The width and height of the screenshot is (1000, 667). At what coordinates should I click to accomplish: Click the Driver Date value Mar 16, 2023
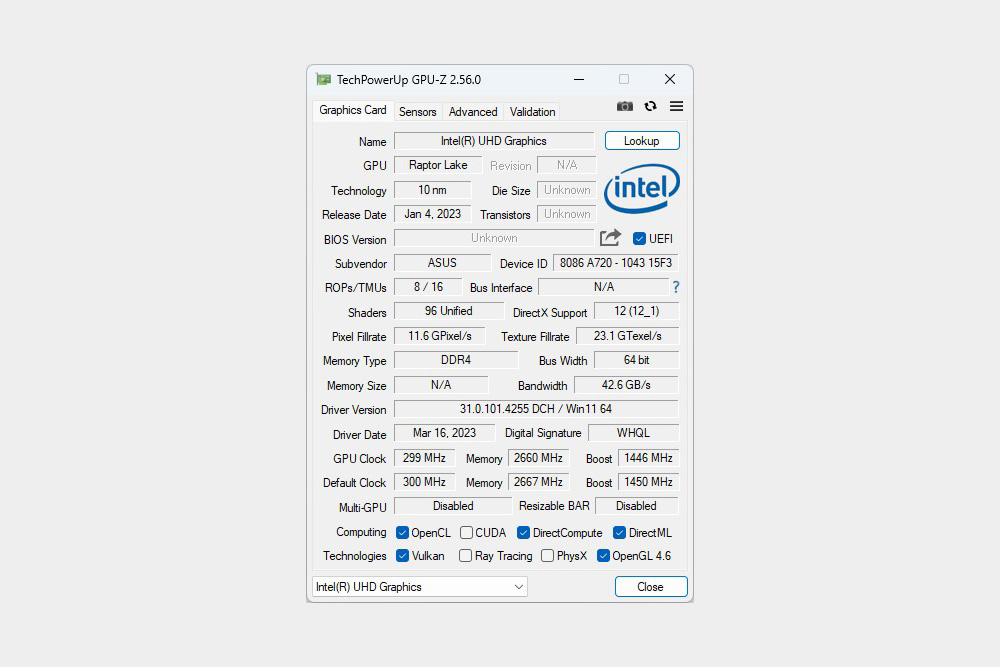coord(445,433)
